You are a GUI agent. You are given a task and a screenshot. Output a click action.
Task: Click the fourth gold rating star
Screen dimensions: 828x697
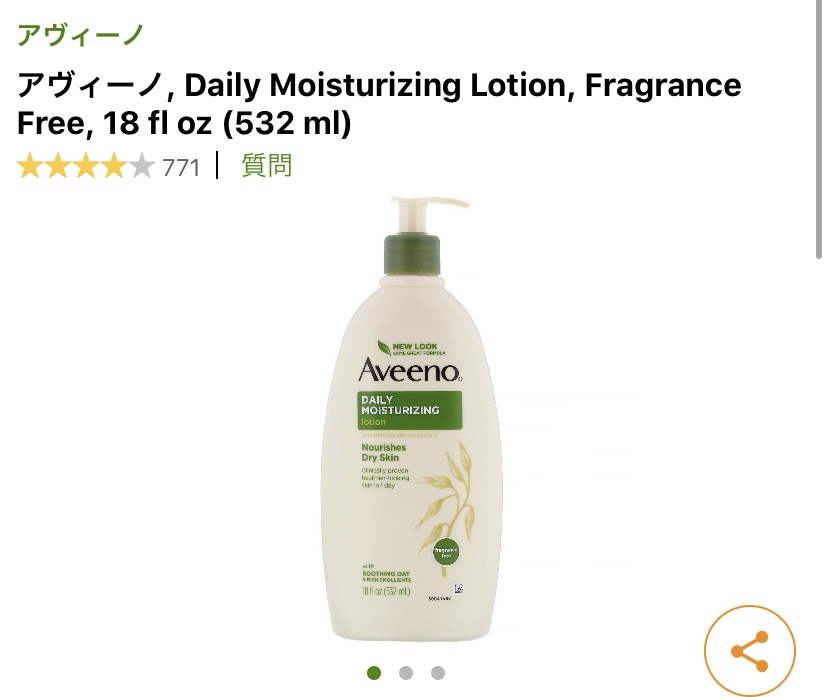(x=114, y=166)
